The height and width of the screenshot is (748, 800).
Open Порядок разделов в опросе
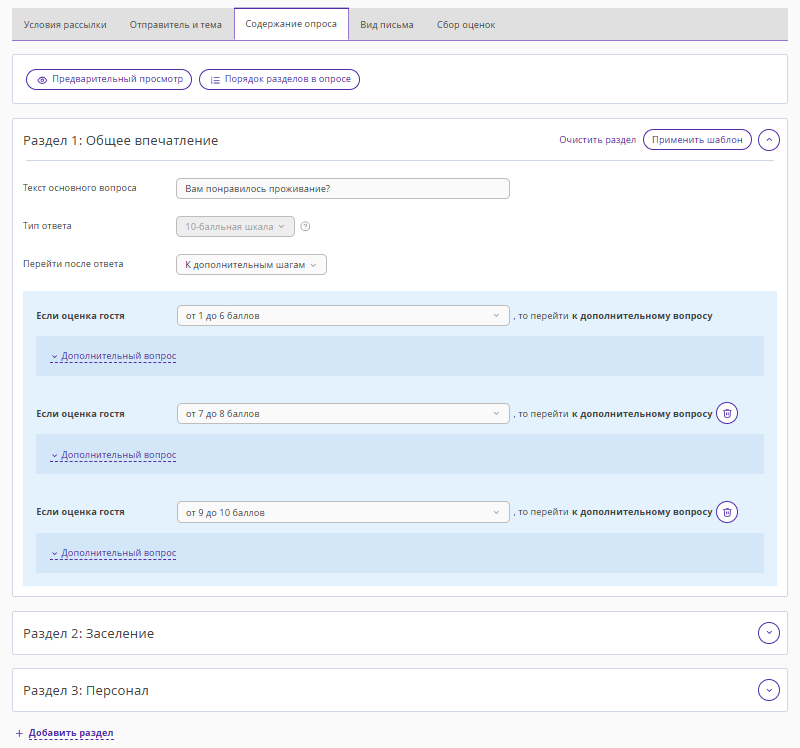279,79
